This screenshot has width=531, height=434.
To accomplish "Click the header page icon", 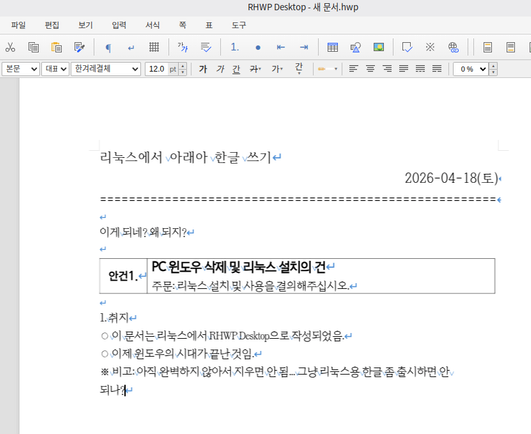I will coord(488,47).
